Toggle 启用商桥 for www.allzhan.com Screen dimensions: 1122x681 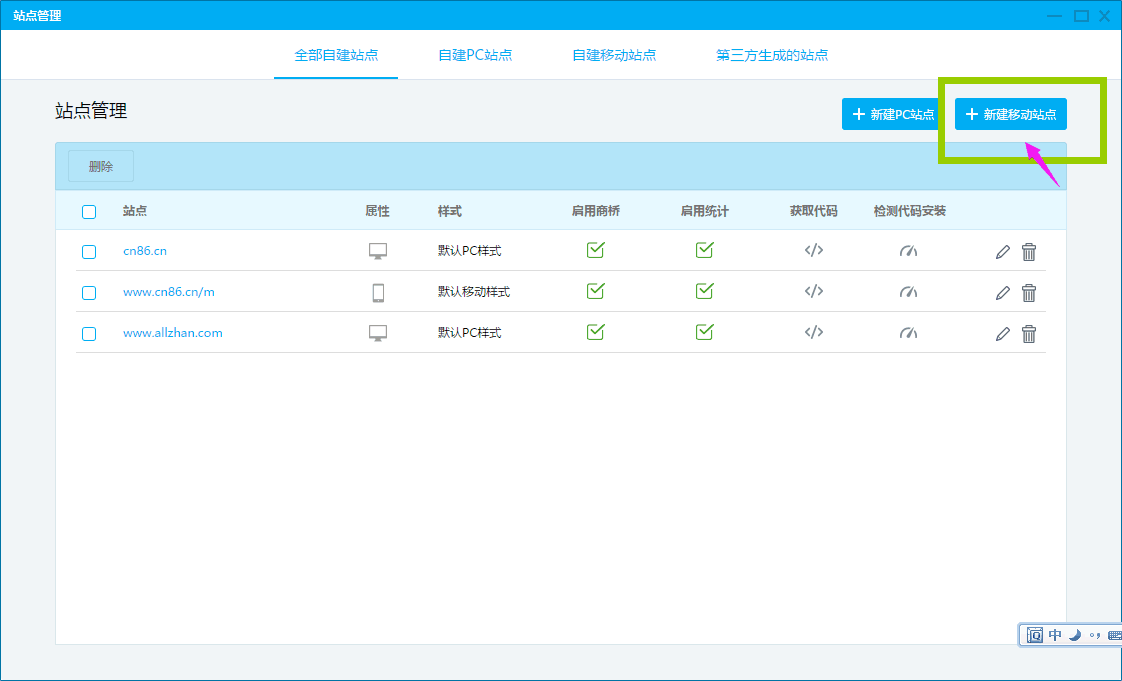595,331
